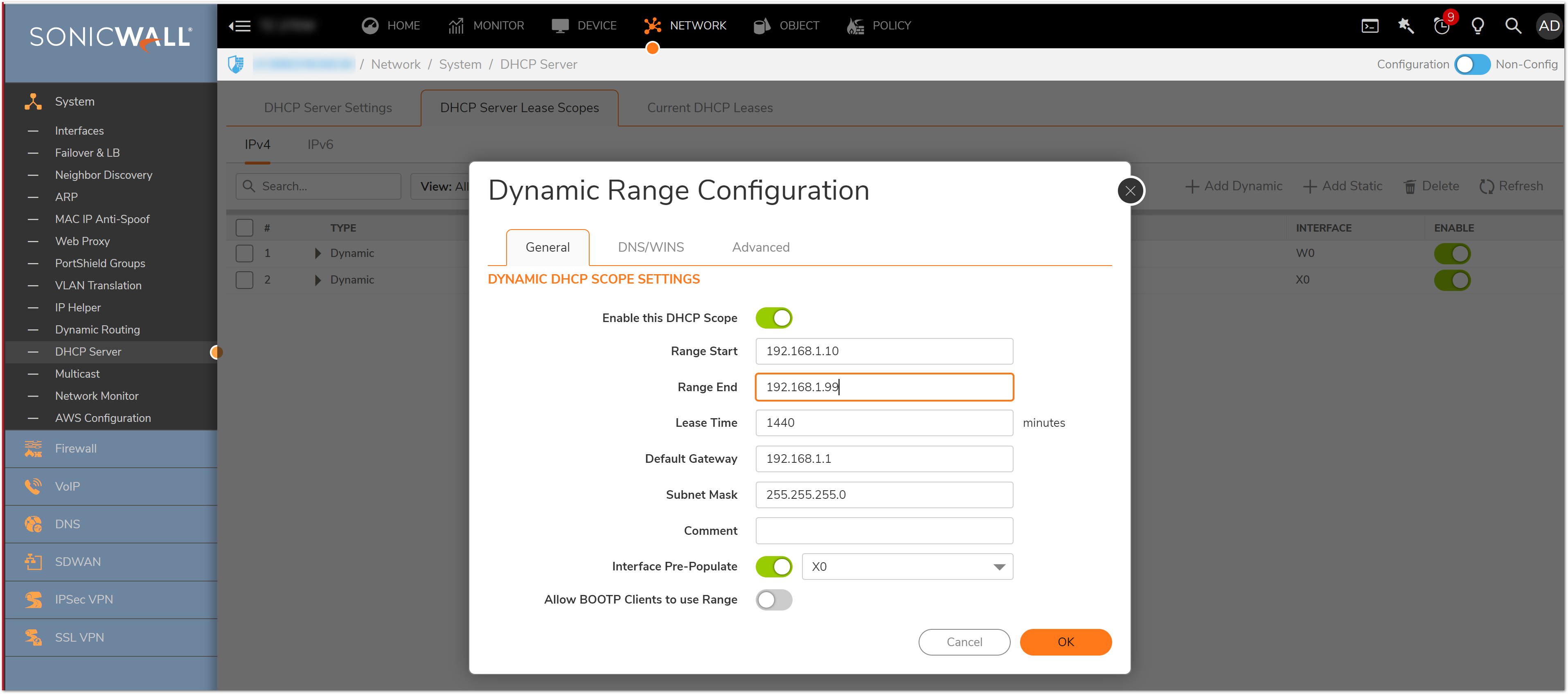
Task: Open the AD user avatar menu
Action: point(1548,25)
